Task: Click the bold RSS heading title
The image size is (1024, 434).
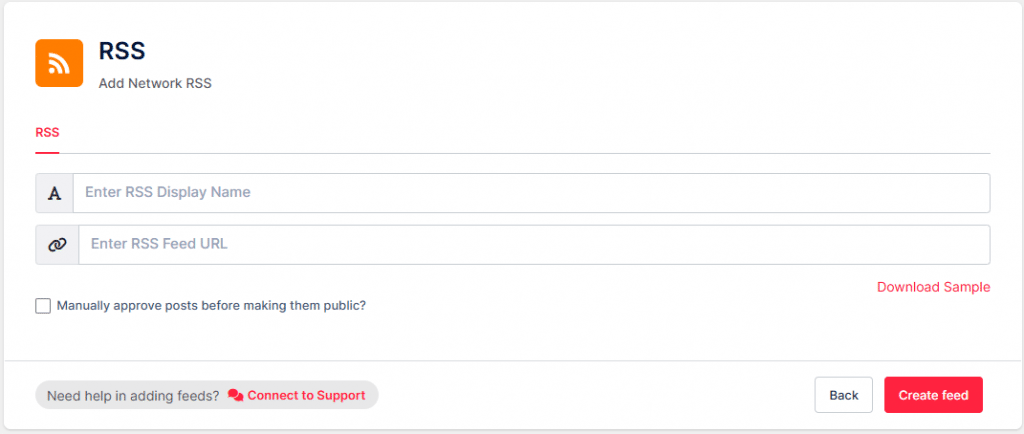Action: click(122, 52)
